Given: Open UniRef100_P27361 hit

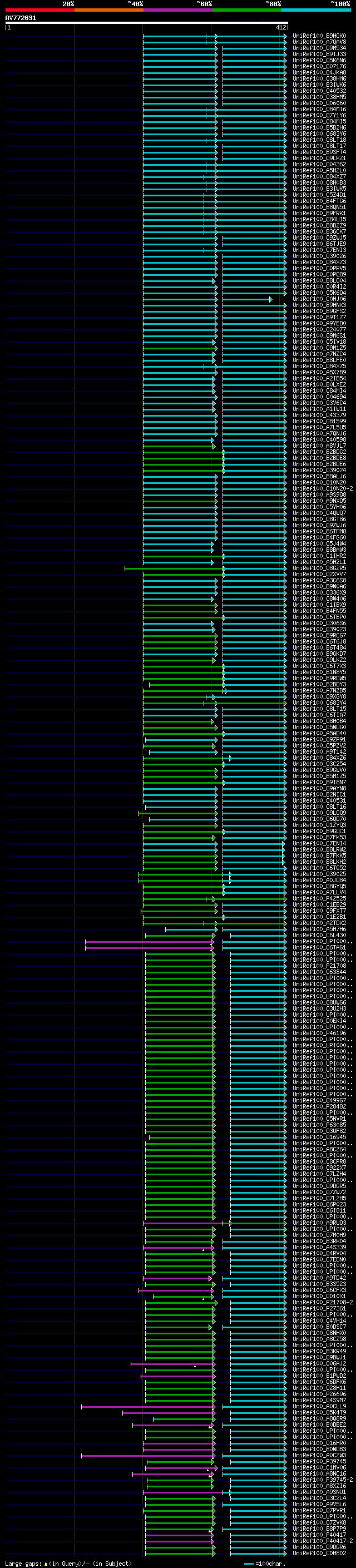Looking at the screenshot, I should (x=319, y=1309).
